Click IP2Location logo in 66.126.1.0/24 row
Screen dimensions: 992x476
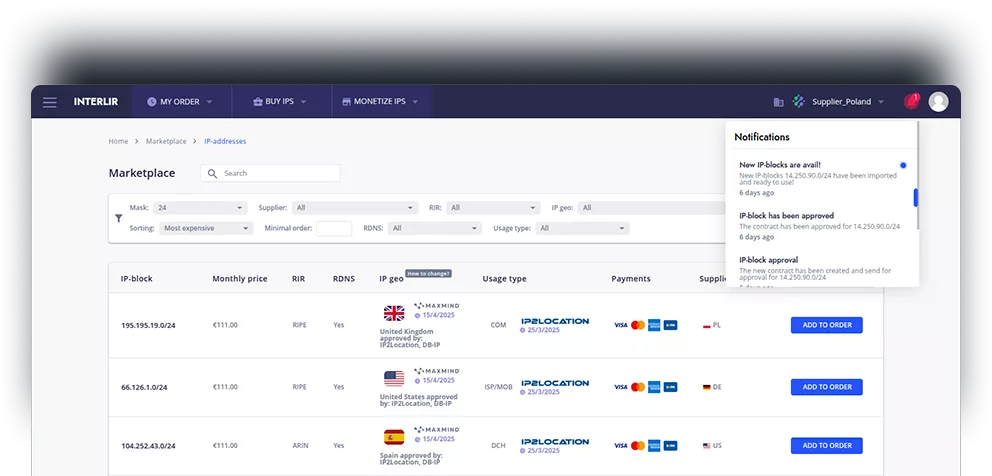(555, 383)
